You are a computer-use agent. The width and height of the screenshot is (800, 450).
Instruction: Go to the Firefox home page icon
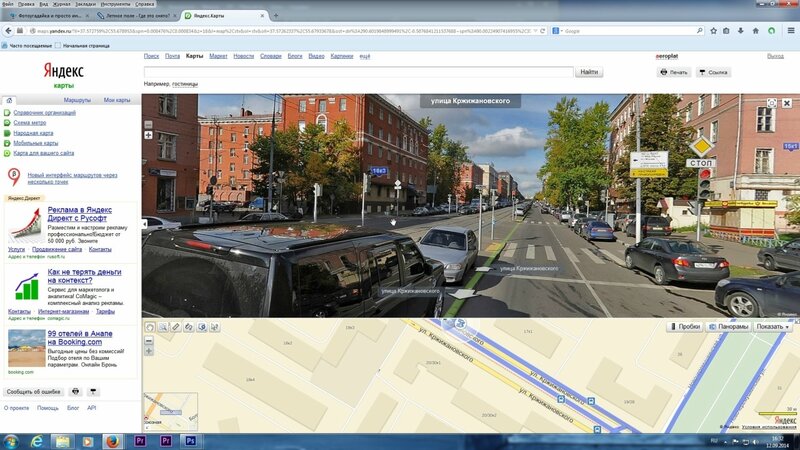tap(756, 31)
